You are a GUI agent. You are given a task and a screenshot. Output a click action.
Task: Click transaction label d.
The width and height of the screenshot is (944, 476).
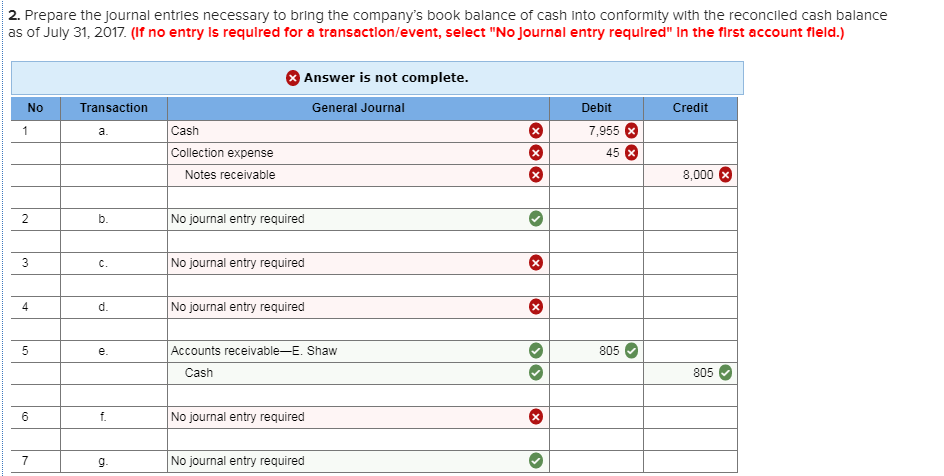coord(104,307)
